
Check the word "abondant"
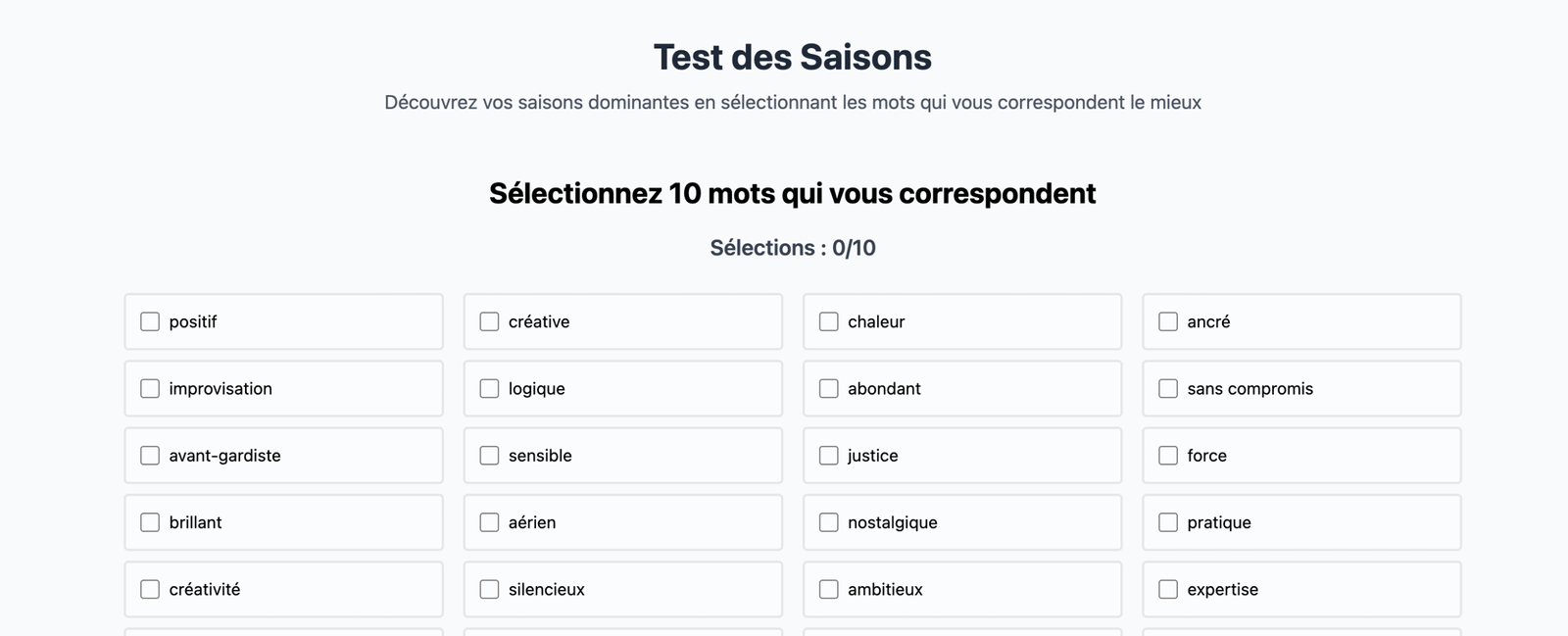click(828, 388)
